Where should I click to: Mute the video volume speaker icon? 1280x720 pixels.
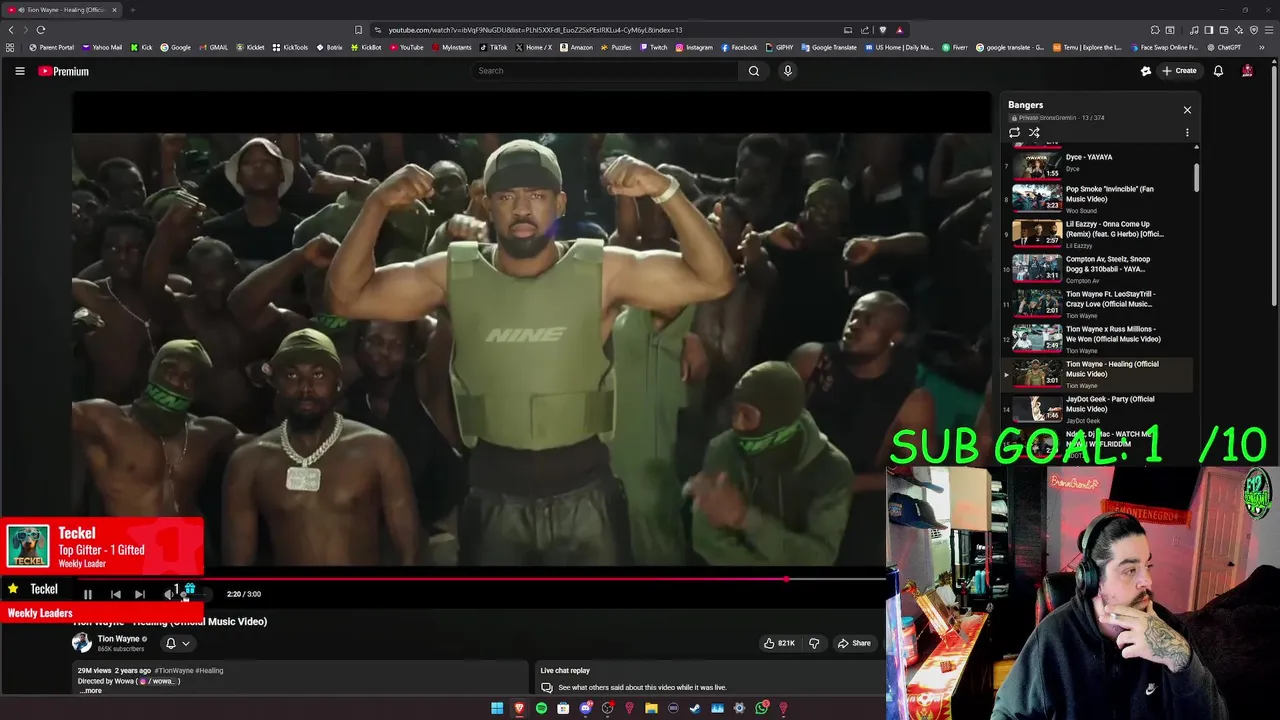coord(169,594)
